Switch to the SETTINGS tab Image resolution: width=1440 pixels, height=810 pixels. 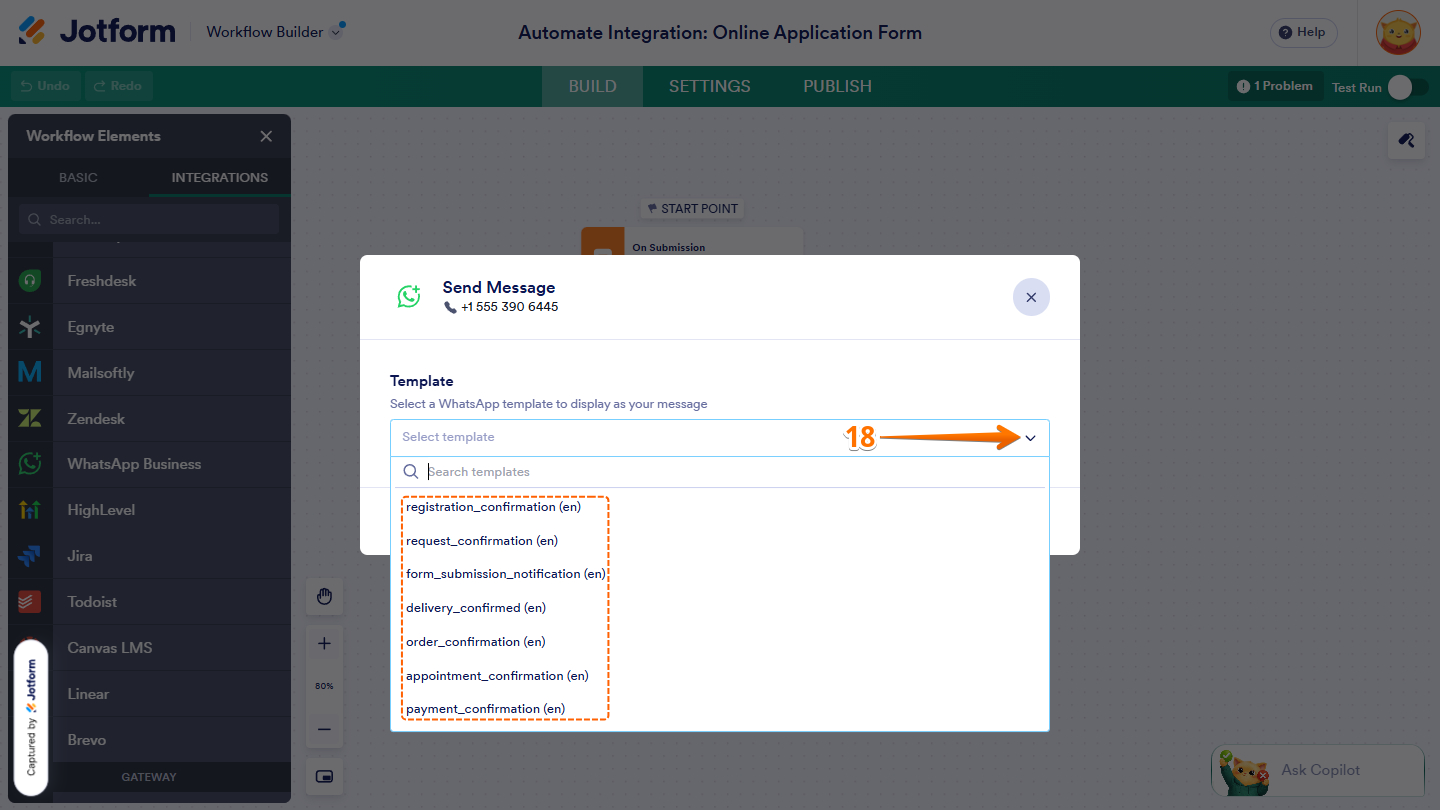[710, 86]
